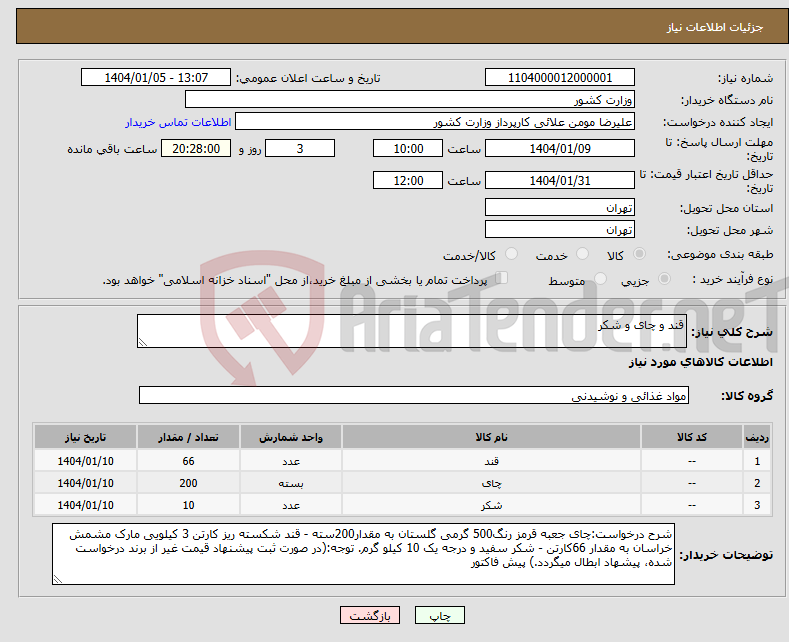The height and width of the screenshot is (642, 789).
Task: Click the request creator name field
Action: click(x=435, y=122)
